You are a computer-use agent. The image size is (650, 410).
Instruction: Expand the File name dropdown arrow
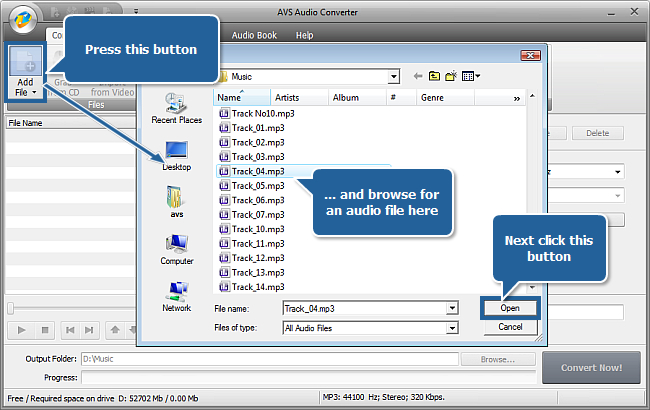pos(452,308)
